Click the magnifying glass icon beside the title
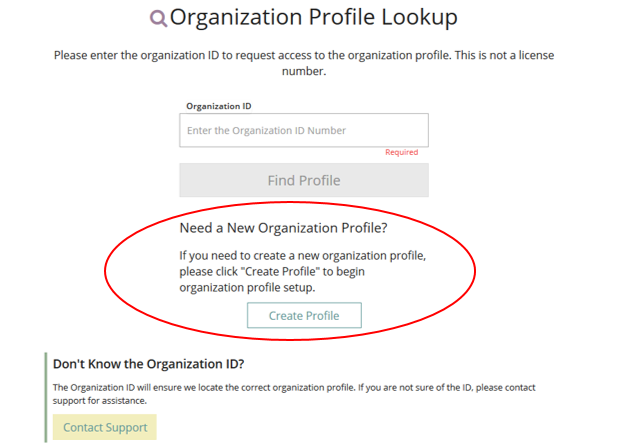This screenshot has height=446, width=621. [x=158, y=18]
